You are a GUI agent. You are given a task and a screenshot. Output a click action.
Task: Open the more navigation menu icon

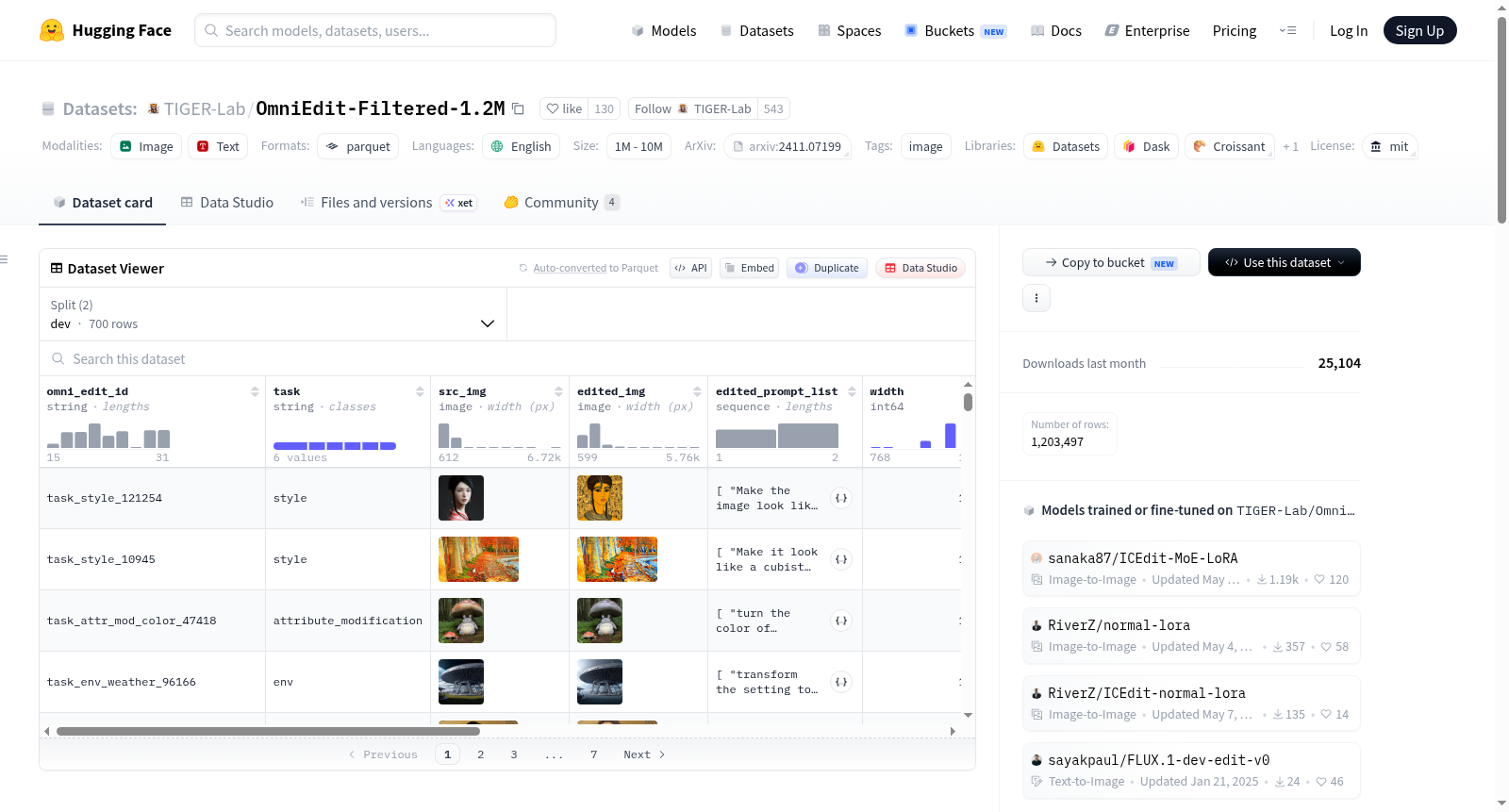pyautogui.click(x=1287, y=30)
